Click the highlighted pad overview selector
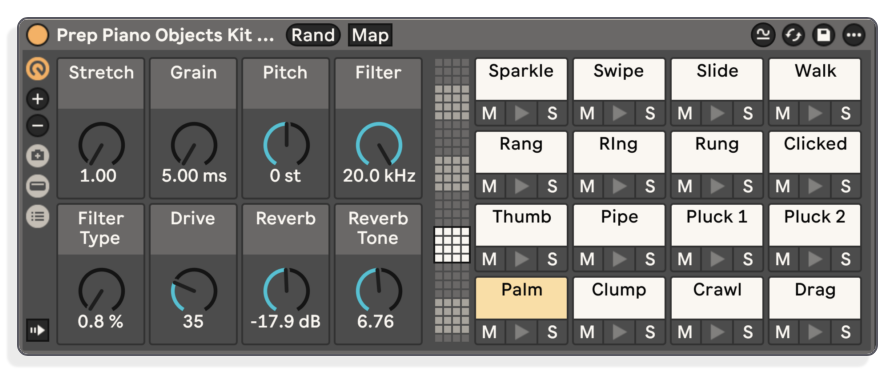Screen dimensions: 895x373 [452, 244]
